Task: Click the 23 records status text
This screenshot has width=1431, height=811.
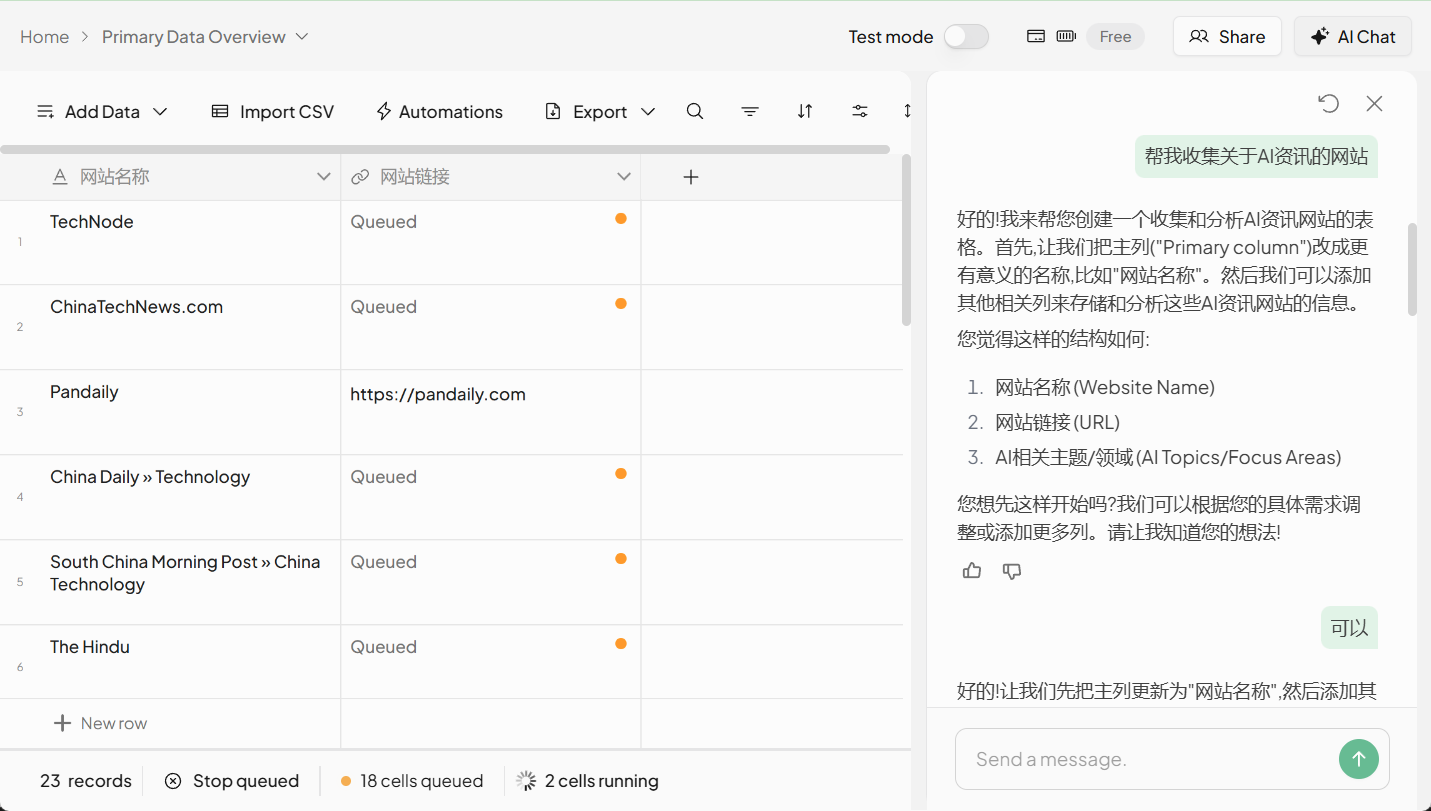Action: pyautogui.click(x=86, y=781)
